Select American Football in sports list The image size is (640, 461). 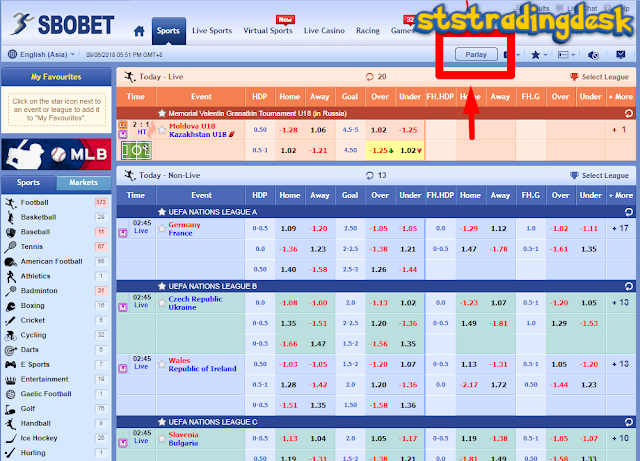(x=51, y=261)
